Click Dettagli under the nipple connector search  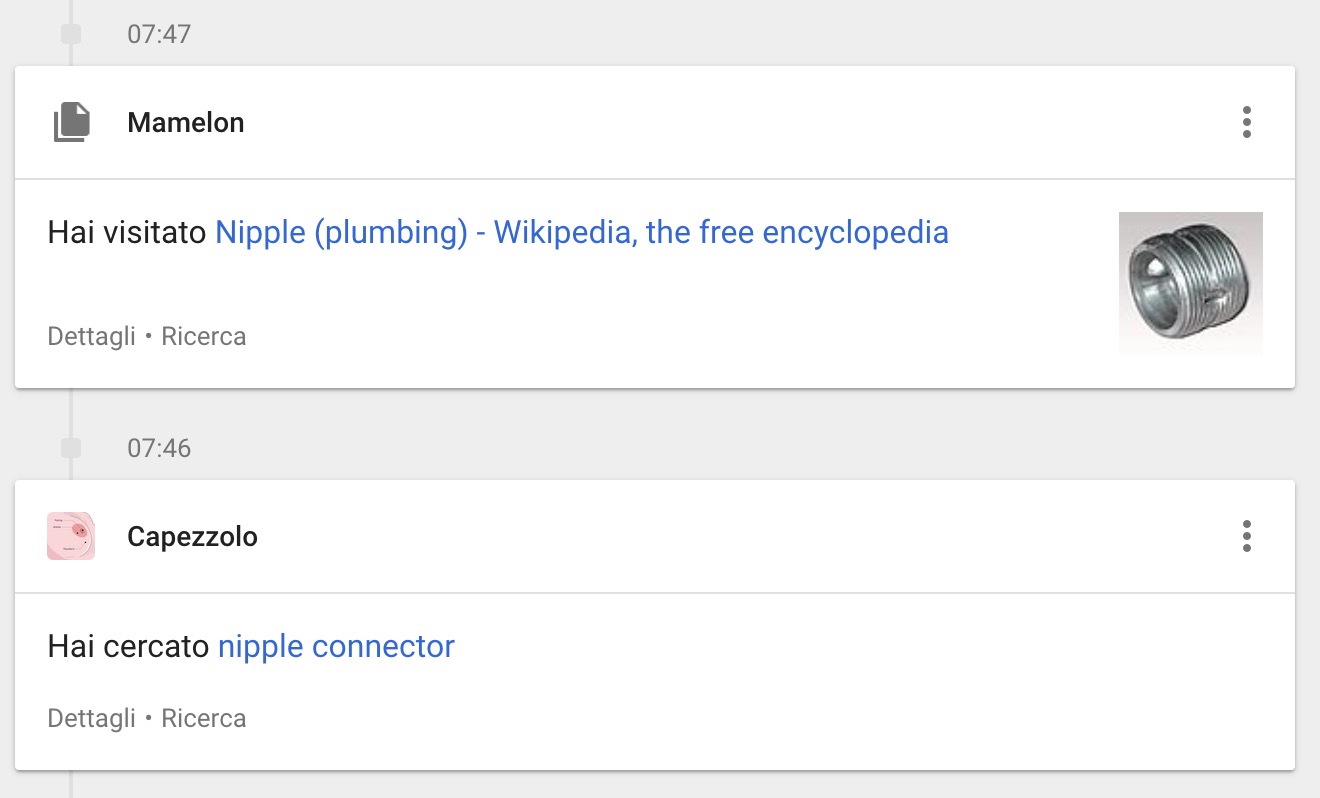pos(91,719)
